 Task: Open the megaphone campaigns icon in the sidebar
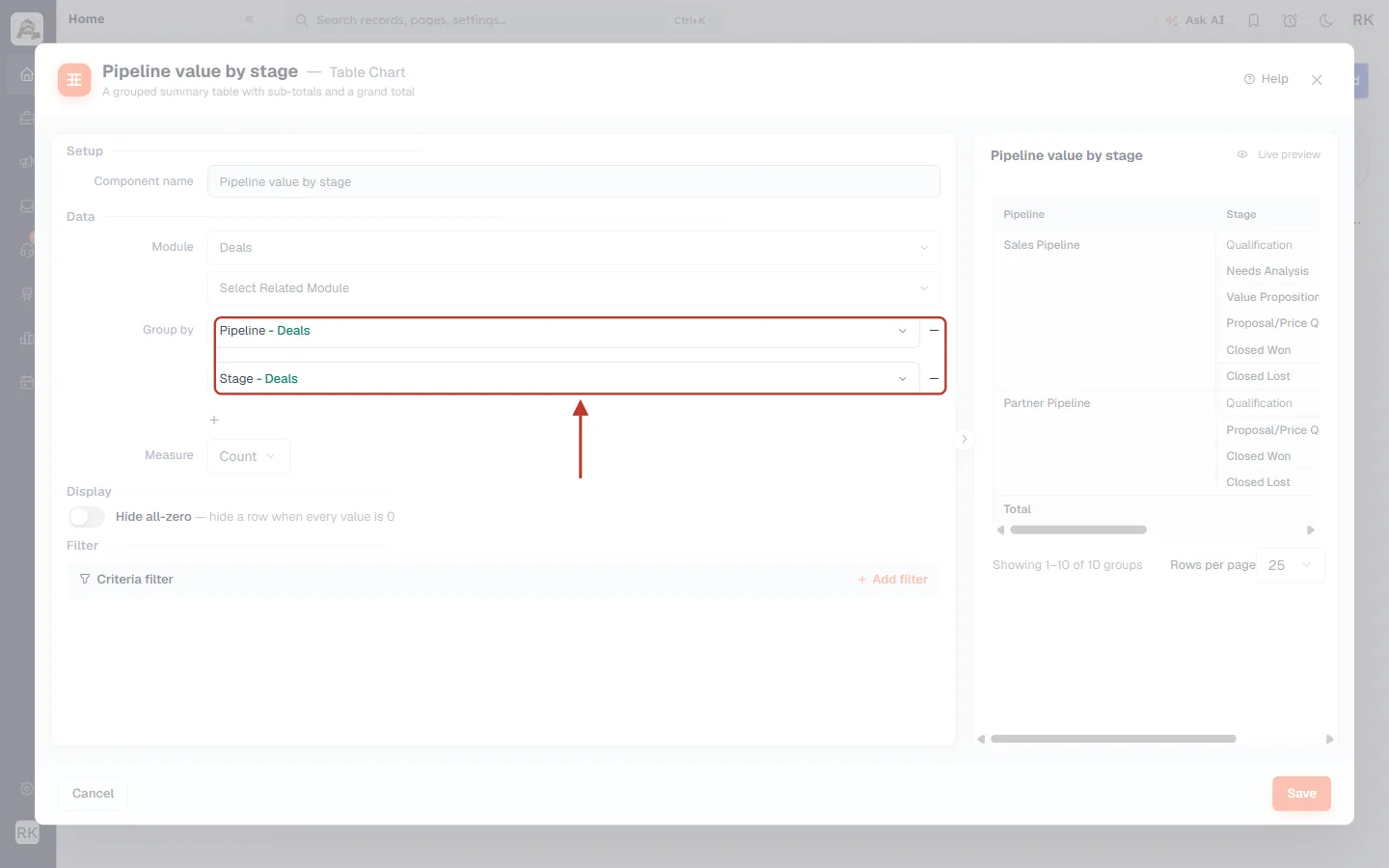tap(27, 162)
